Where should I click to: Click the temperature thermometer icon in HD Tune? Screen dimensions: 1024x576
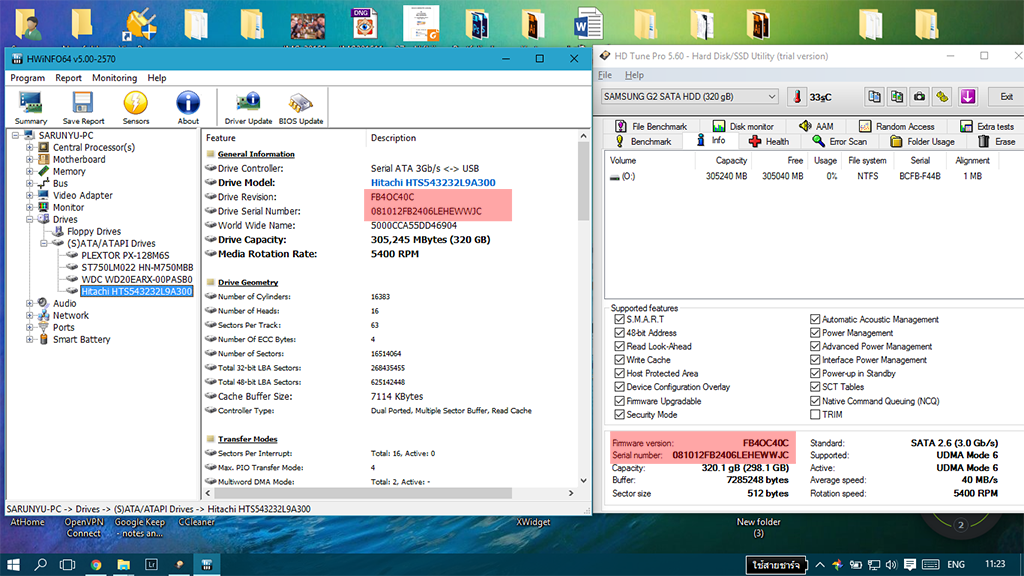[797, 97]
